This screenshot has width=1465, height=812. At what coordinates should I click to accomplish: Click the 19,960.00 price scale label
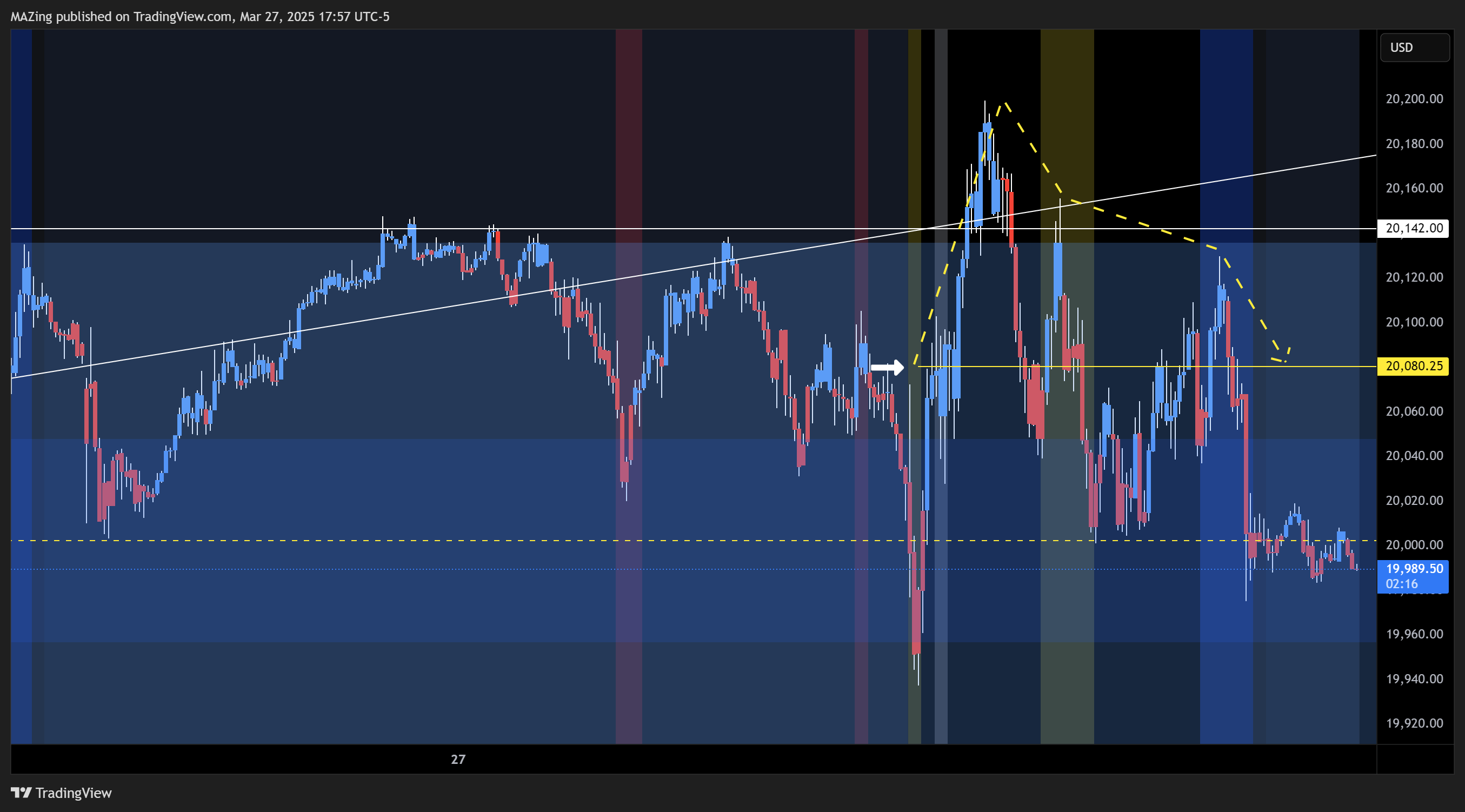pyautogui.click(x=1414, y=634)
